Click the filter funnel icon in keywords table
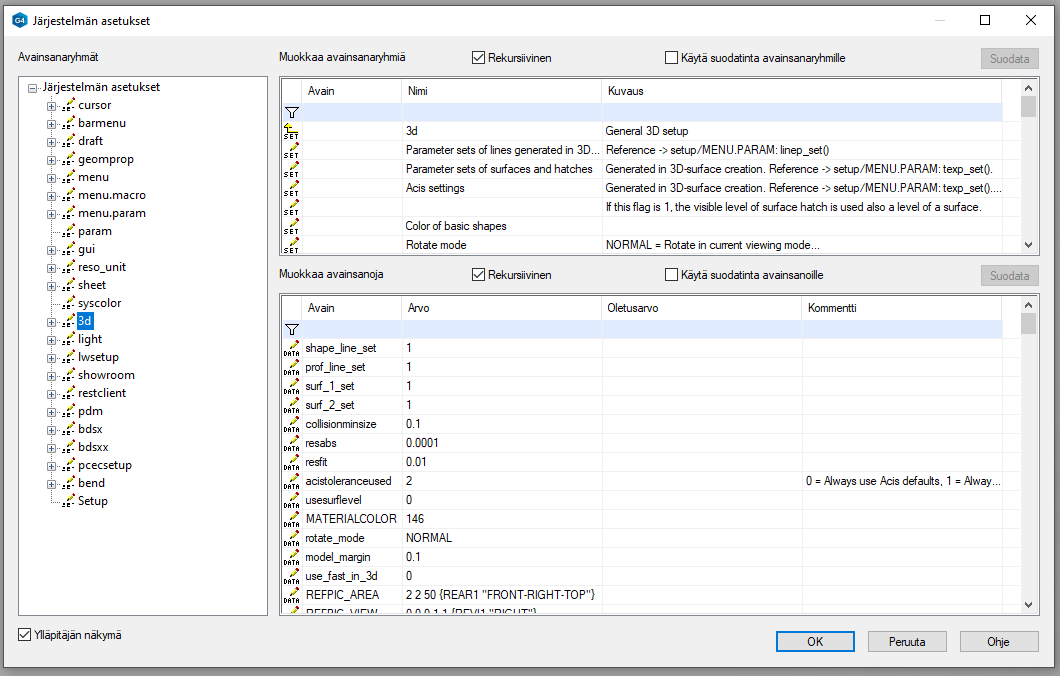The height and width of the screenshot is (676, 1060). (292, 329)
